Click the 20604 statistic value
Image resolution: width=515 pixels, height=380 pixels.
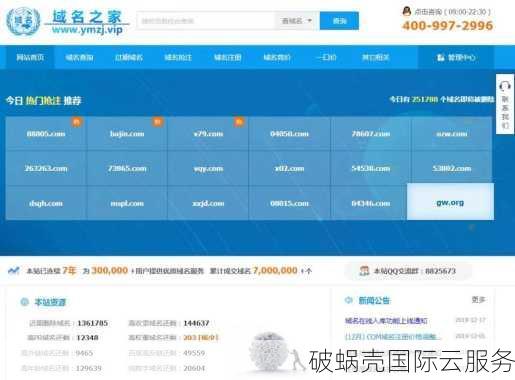[194, 368]
